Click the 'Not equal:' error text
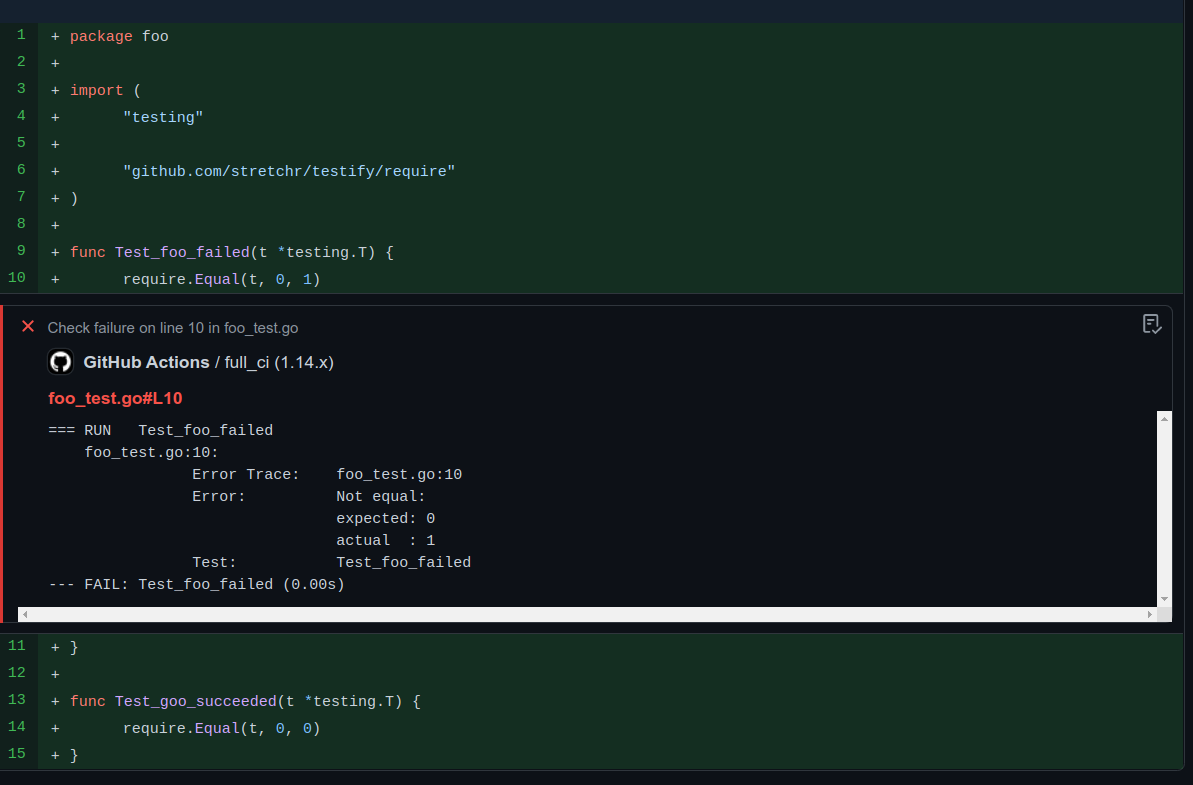The height and width of the screenshot is (785, 1193). click(x=380, y=497)
